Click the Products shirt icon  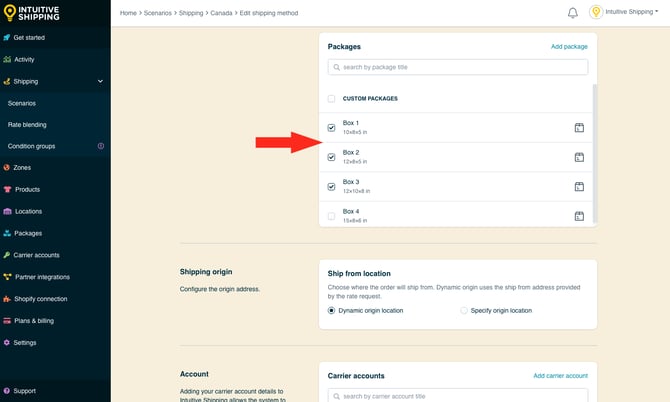click(x=7, y=189)
